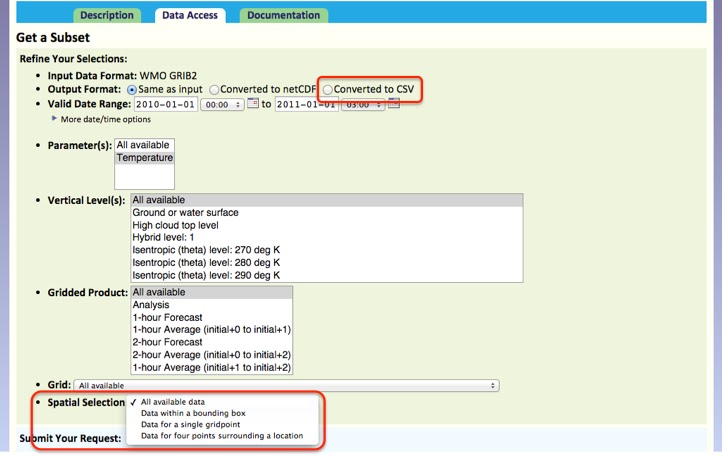Image resolution: width=722 pixels, height=456 pixels.
Task: Select Isentropic (theta) level: 290 deg K
Action: click(327, 275)
